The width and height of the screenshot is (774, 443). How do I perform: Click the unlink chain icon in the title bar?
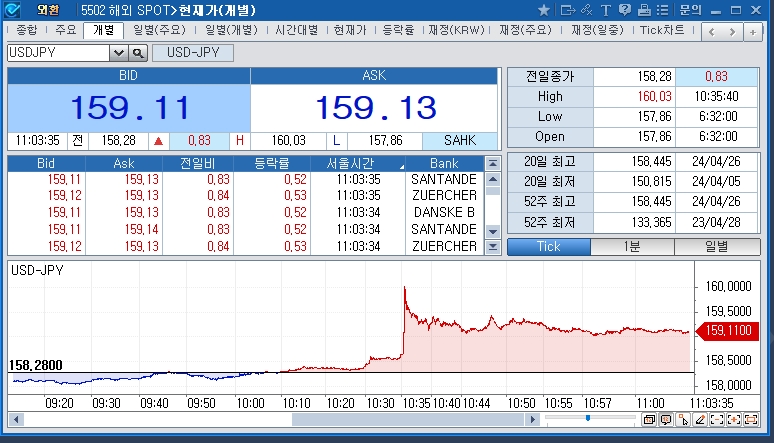point(587,10)
